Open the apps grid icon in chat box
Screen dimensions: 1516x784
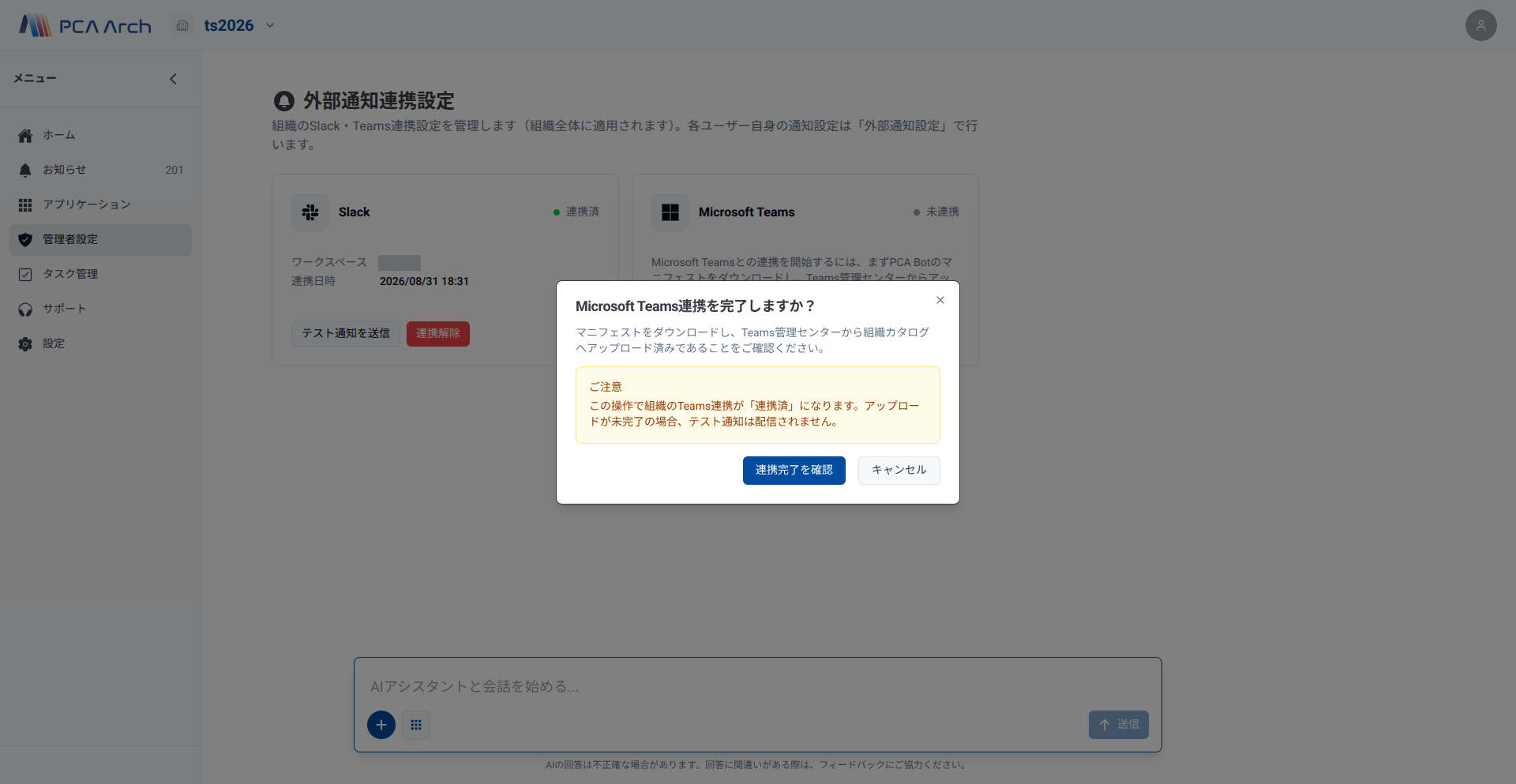pos(416,725)
